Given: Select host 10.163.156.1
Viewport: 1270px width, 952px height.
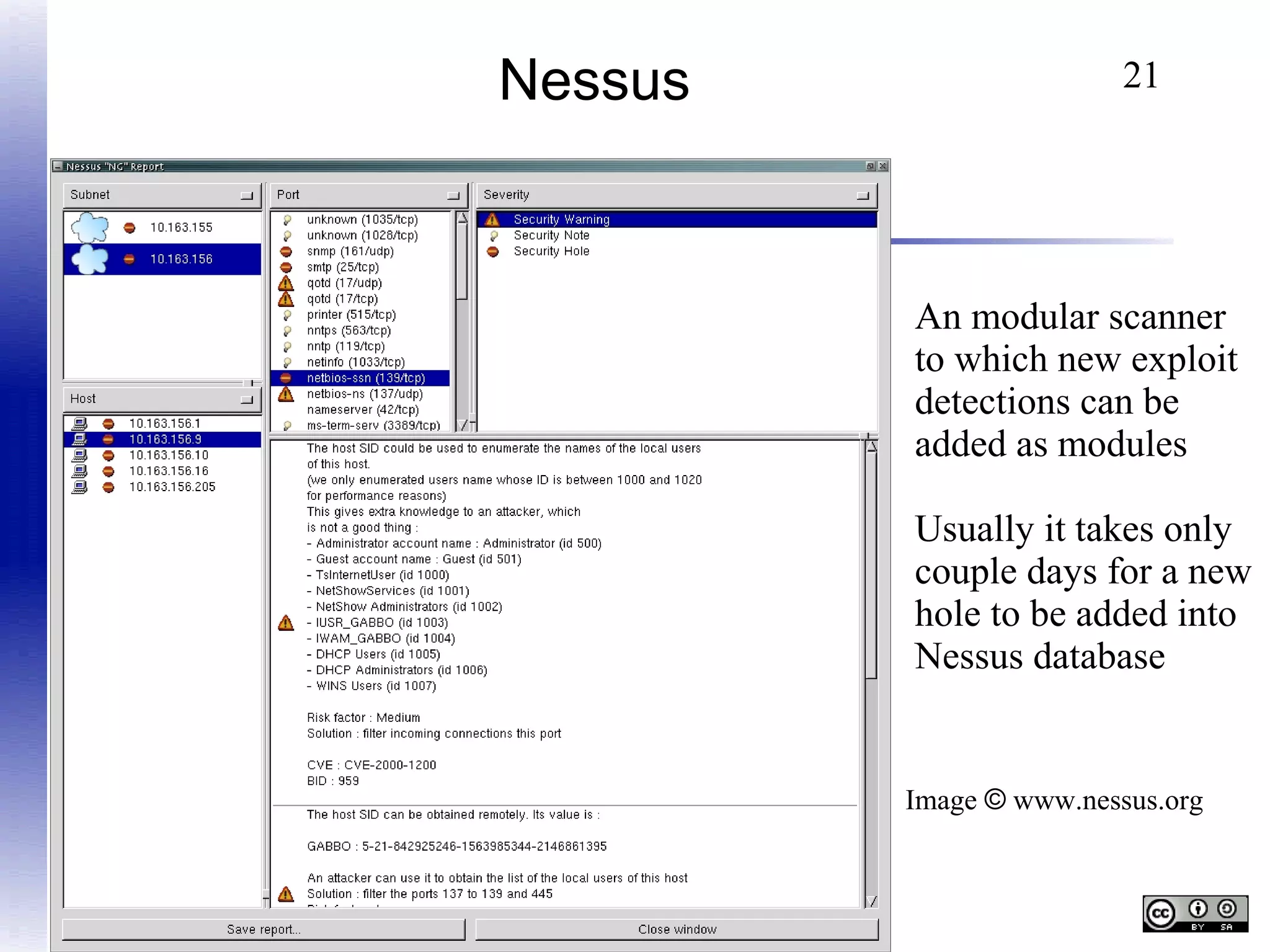Looking at the screenshot, I should (x=162, y=424).
